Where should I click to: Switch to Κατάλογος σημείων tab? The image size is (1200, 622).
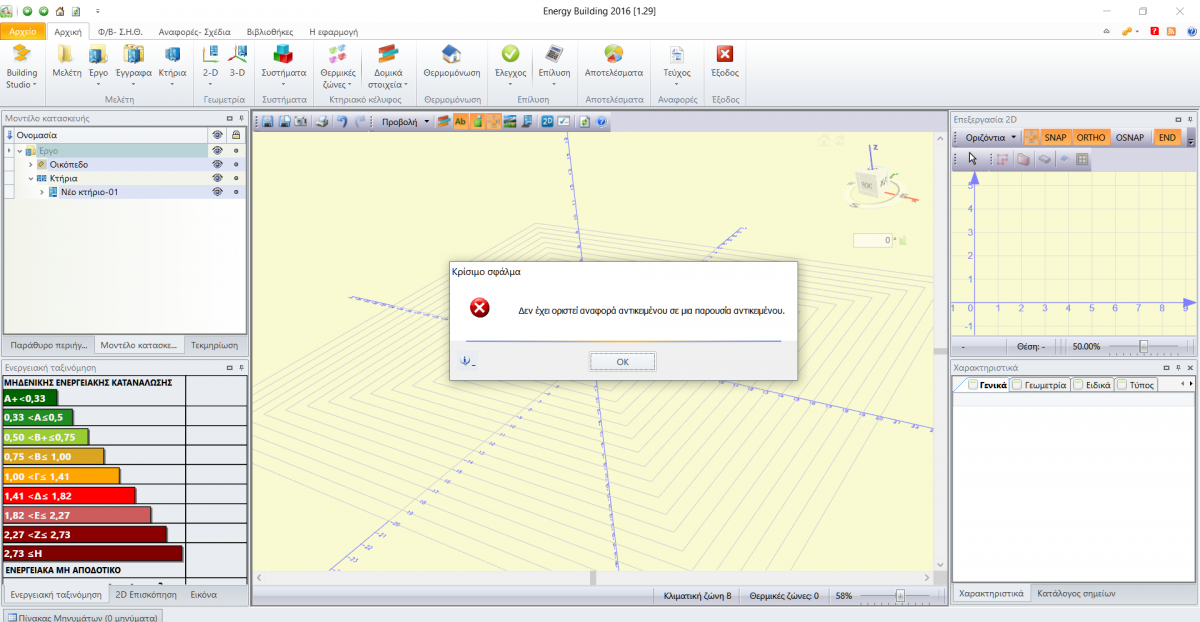[x=1076, y=593]
